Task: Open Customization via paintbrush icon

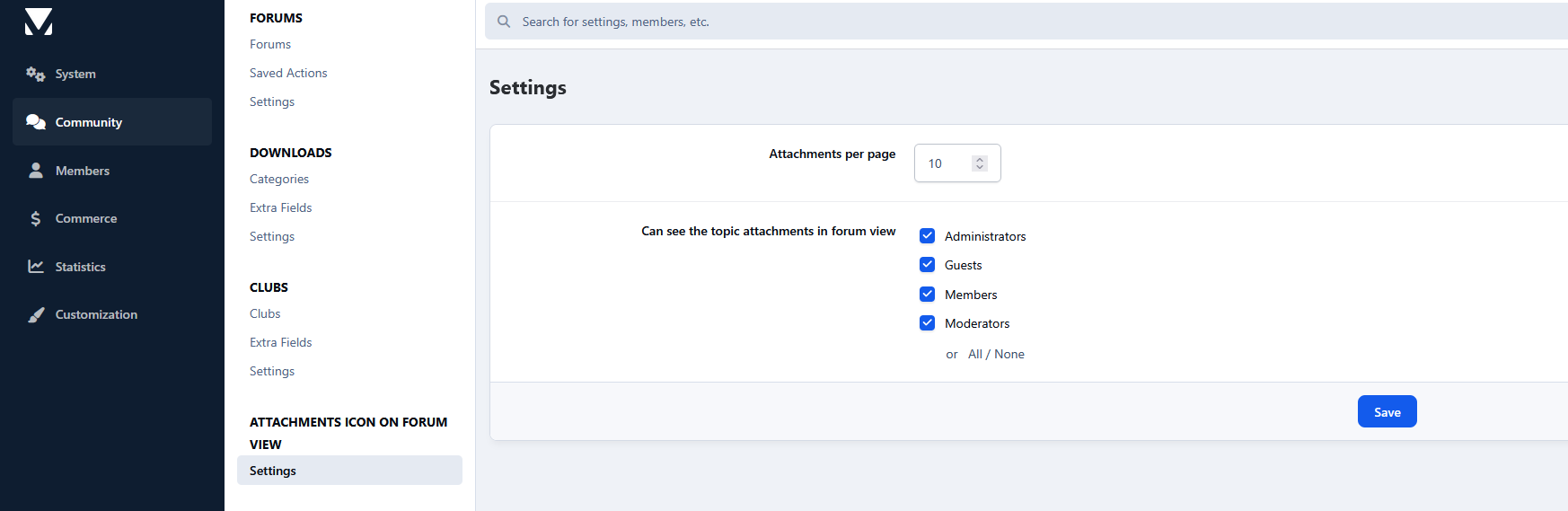Action: [x=36, y=314]
